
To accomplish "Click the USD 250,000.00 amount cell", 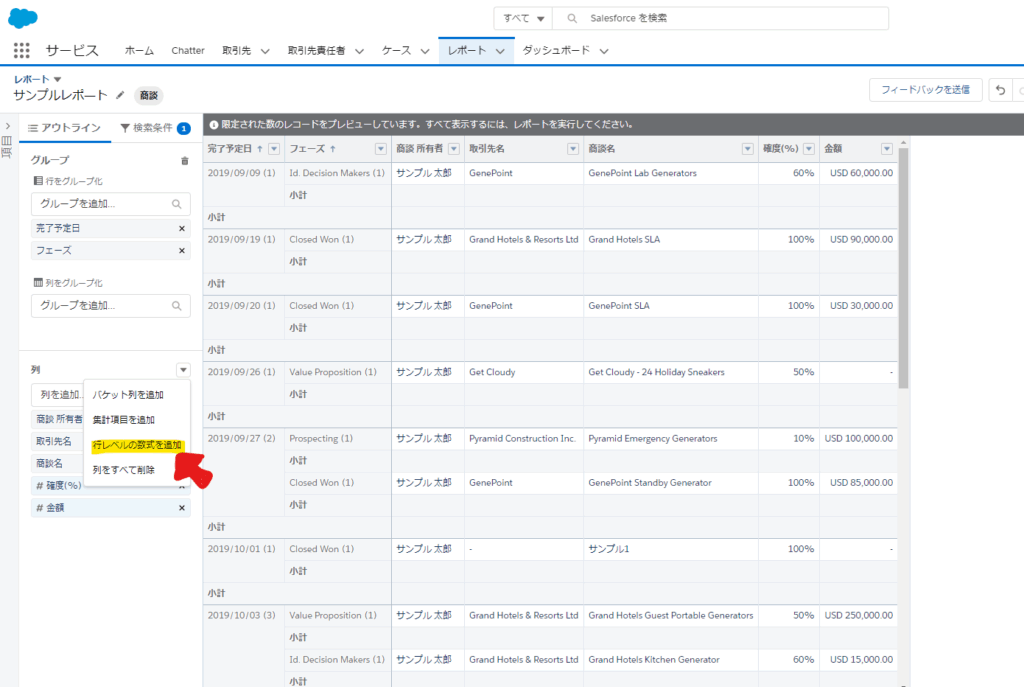I will tap(858, 616).
